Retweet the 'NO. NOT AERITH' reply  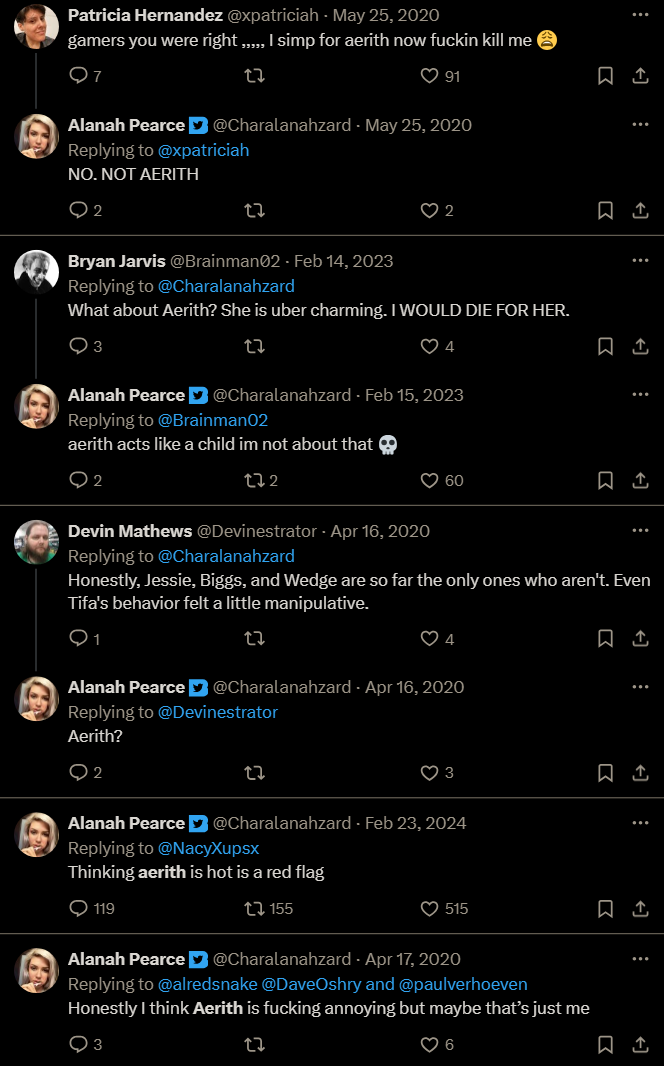coord(254,210)
